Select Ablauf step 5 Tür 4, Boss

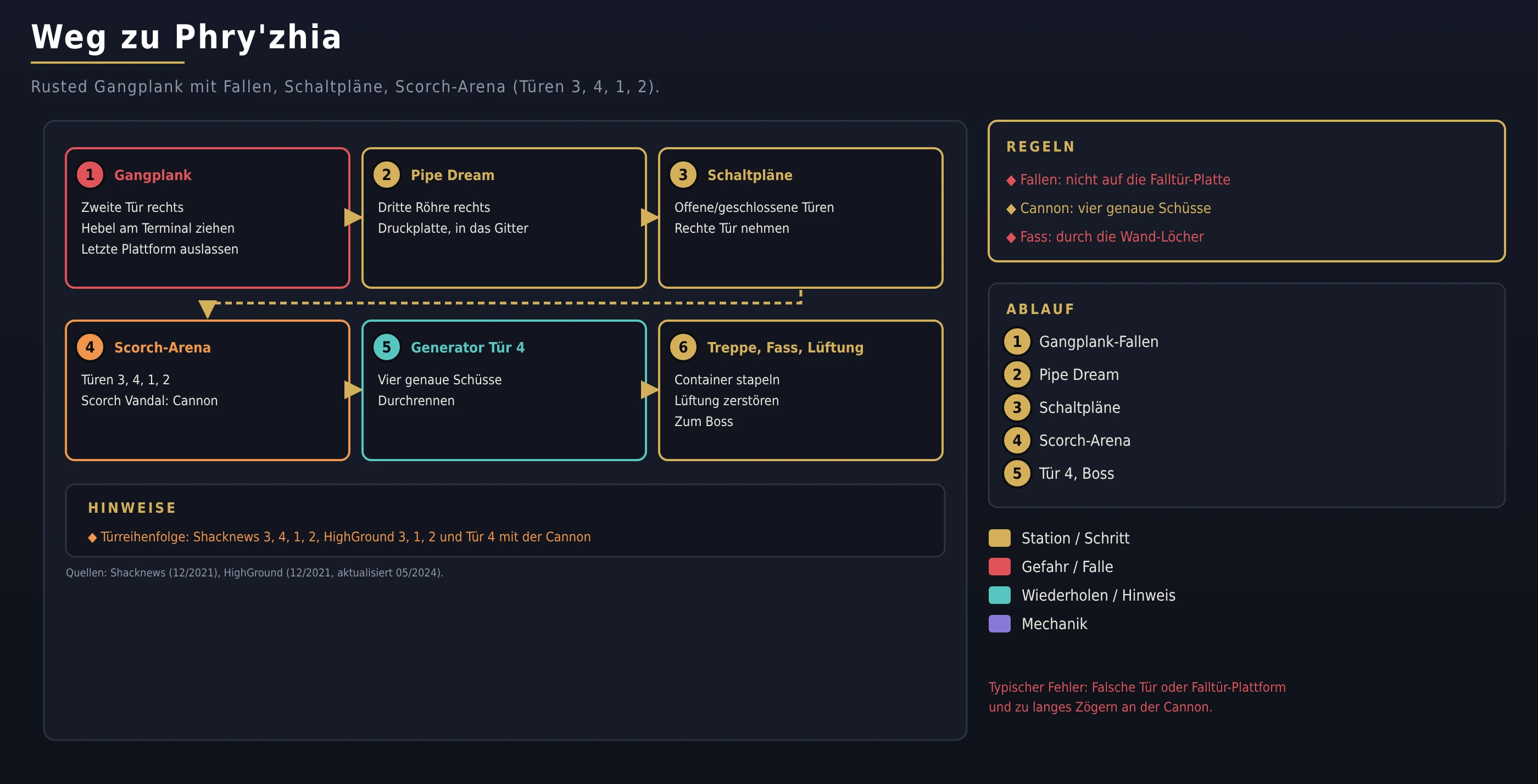tap(1059, 474)
